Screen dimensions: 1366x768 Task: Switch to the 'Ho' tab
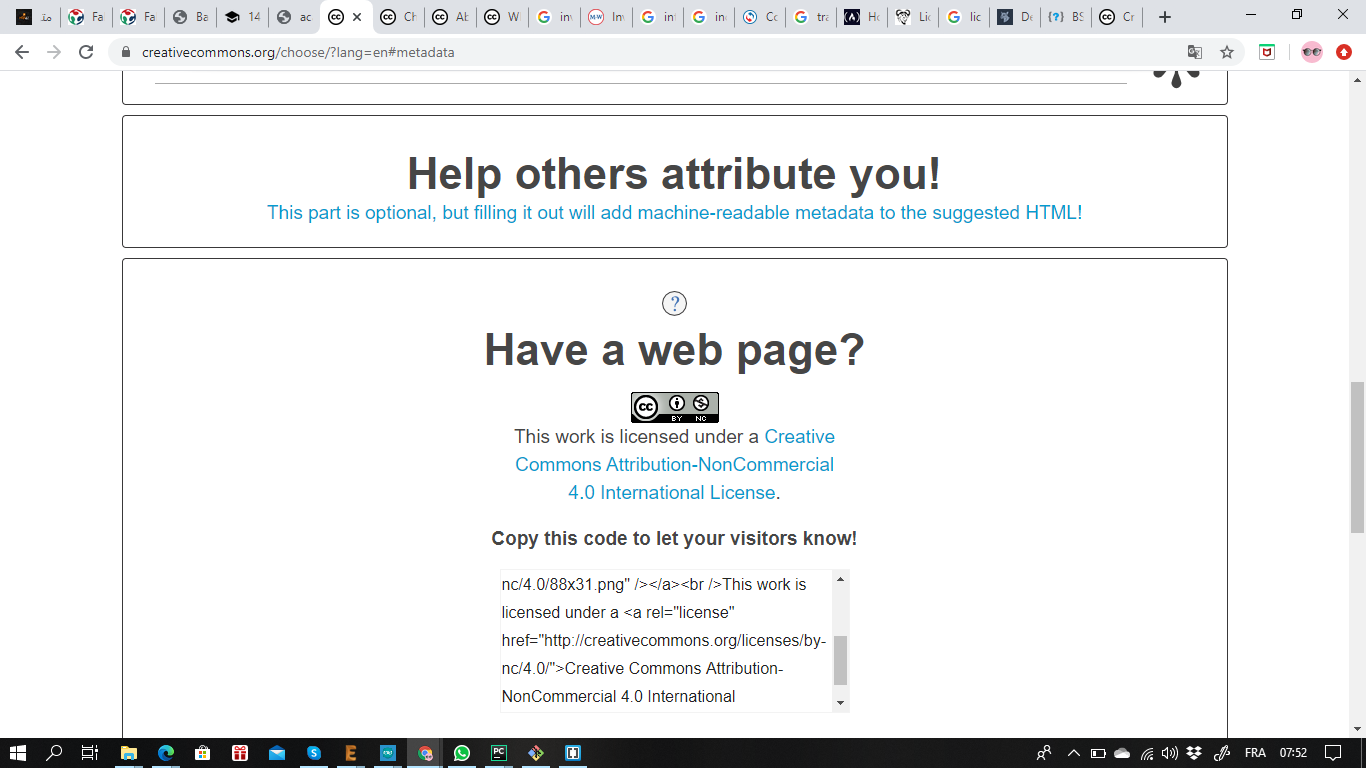click(x=862, y=17)
